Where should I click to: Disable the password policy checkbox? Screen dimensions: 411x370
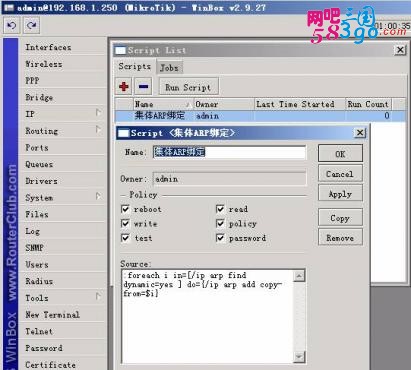pyautogui.click(x=220, y=238)
